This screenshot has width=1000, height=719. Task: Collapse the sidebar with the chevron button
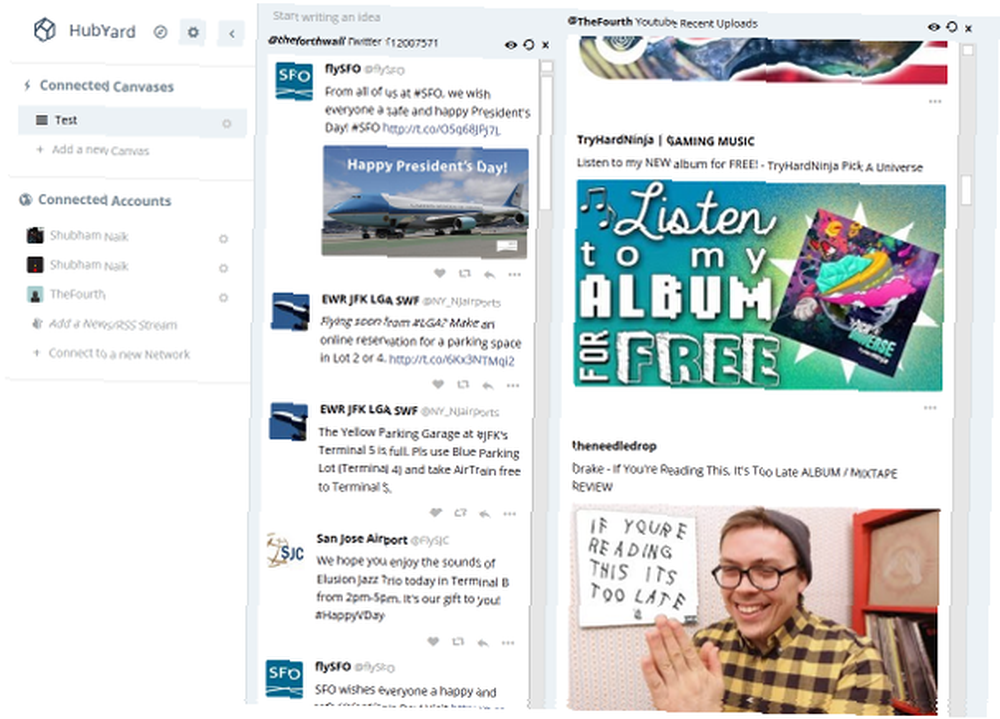coord(232,33)
